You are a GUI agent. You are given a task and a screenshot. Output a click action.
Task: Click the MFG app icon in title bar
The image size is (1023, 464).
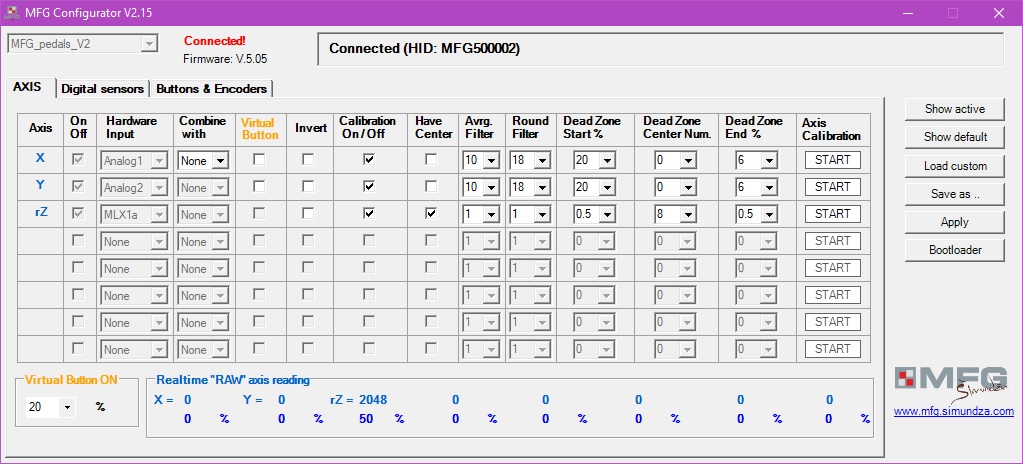(11, 12)
